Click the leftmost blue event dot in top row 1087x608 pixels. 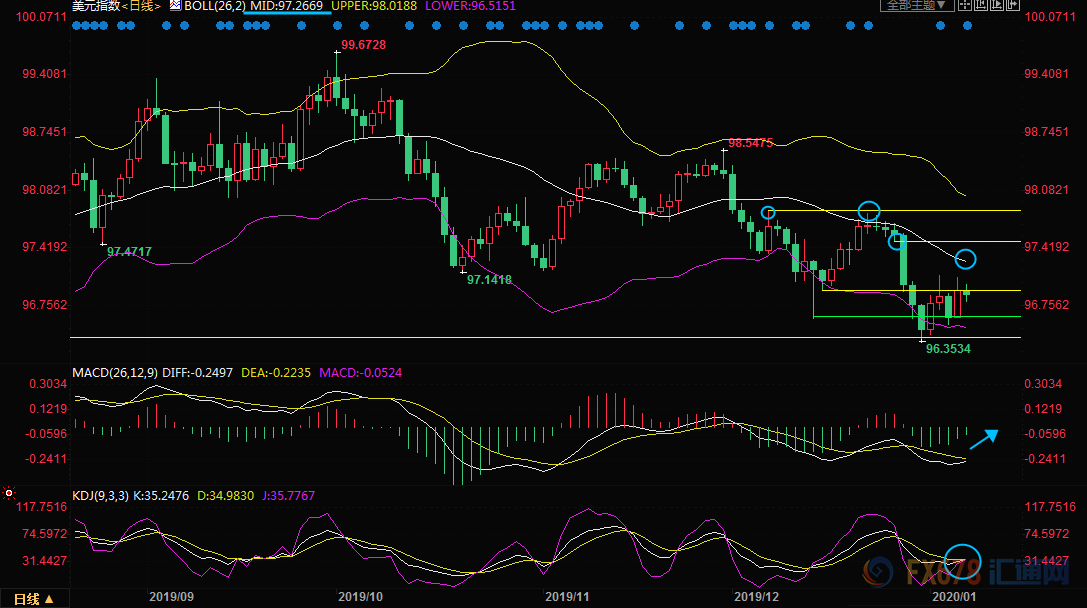click(77, 26)
